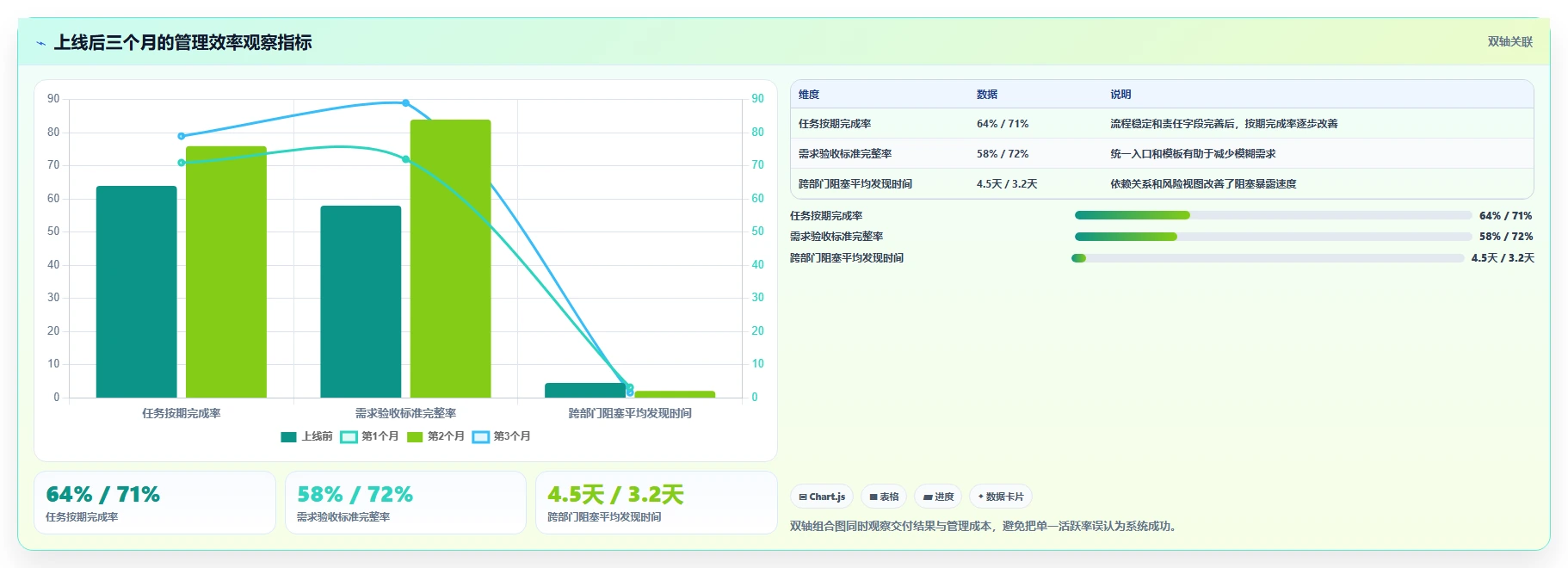
Task: Click the 64% / 71% progress value label
Action: pyautogui.click(x=1506, y=216)
